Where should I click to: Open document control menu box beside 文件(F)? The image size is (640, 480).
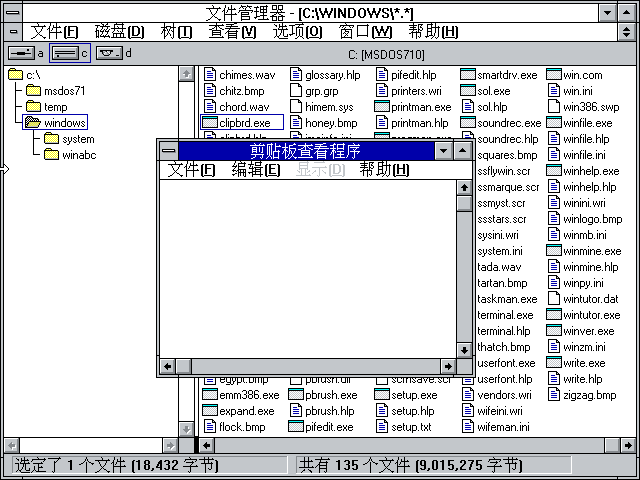(x=13, y=31)
